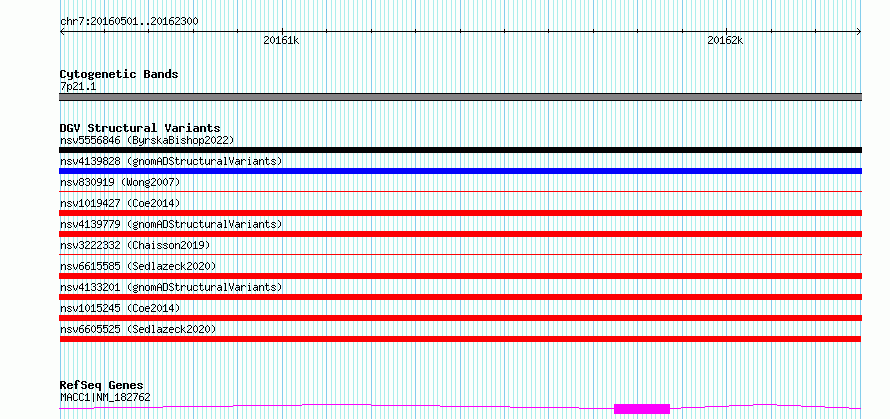Click the left scroll arrow on the ruler
This screenshot has height=419, width=890.
[62, 32]
